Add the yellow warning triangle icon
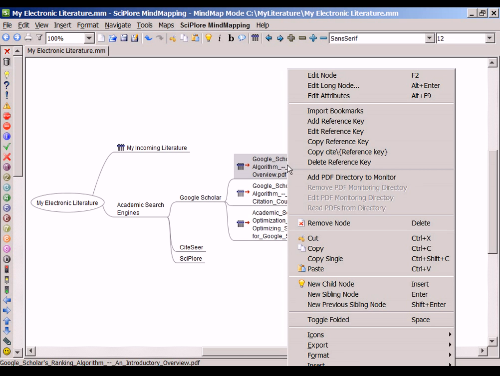 pyautogui.click(x=7, y=106)
